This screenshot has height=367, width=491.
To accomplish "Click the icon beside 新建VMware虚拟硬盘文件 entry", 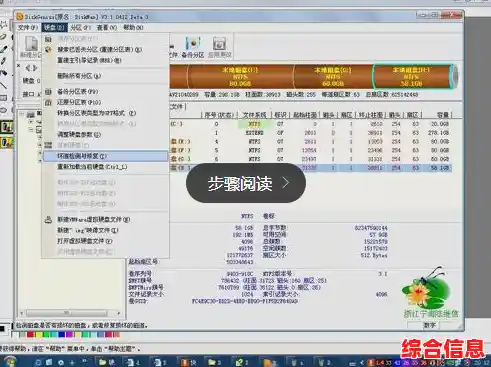I will (x=48, y=219).
